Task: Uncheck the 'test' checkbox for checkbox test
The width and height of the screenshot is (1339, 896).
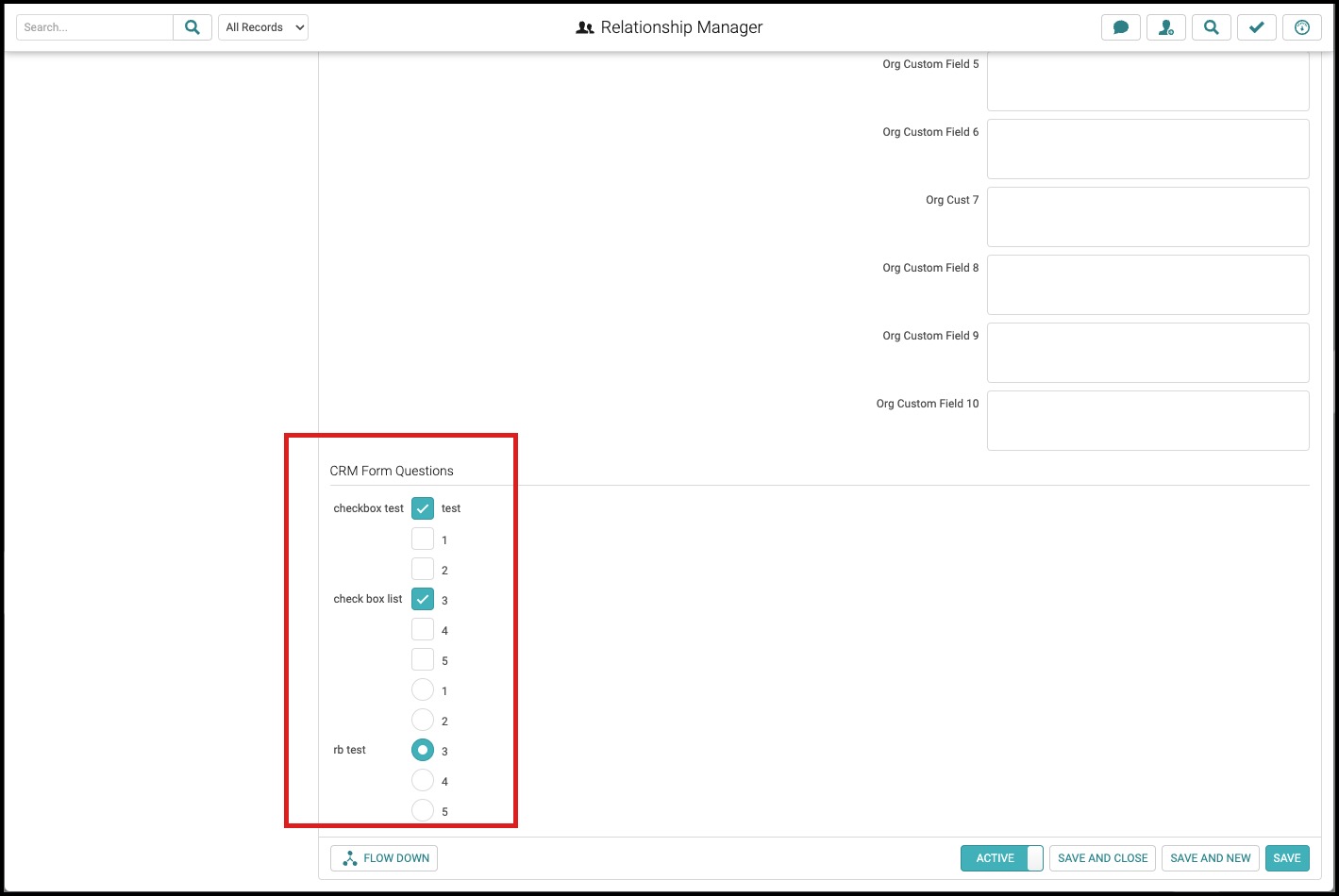Action: [423, 508]
